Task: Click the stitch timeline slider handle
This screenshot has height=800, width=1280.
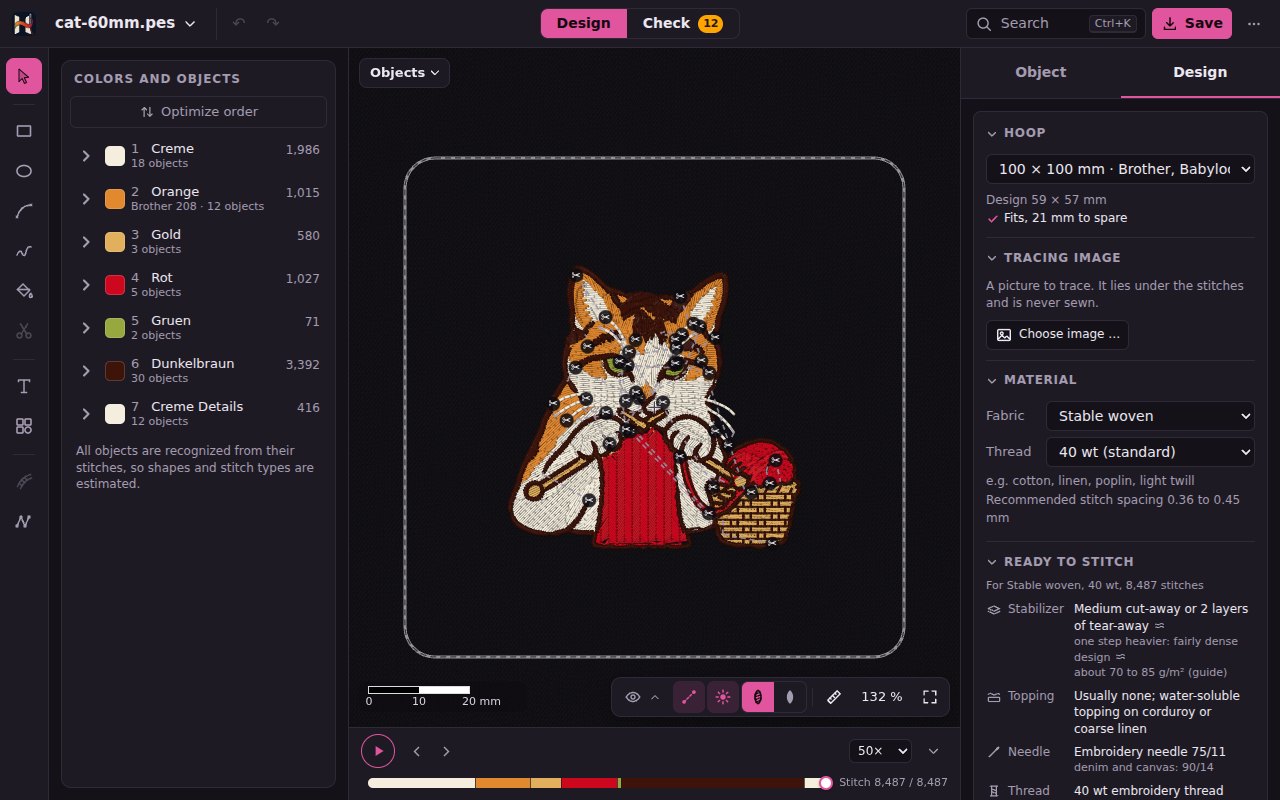Action: (825, 783)
